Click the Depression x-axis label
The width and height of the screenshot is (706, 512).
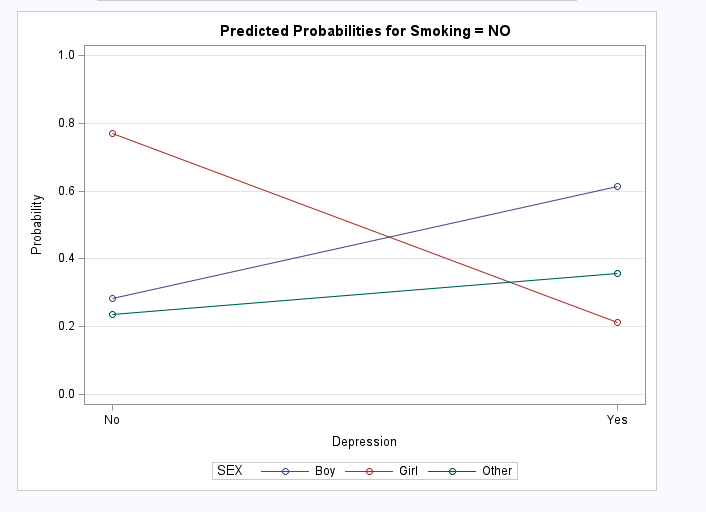(x=364, y=441)
